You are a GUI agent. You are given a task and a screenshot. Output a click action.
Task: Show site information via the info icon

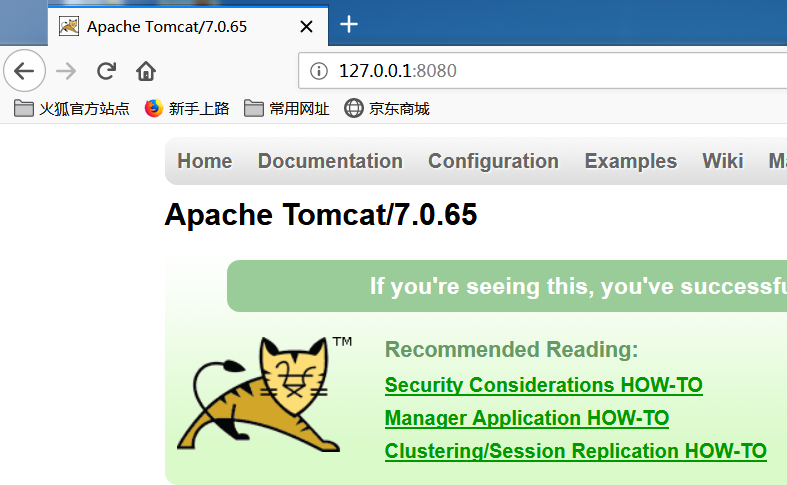(x=319, y=71)
